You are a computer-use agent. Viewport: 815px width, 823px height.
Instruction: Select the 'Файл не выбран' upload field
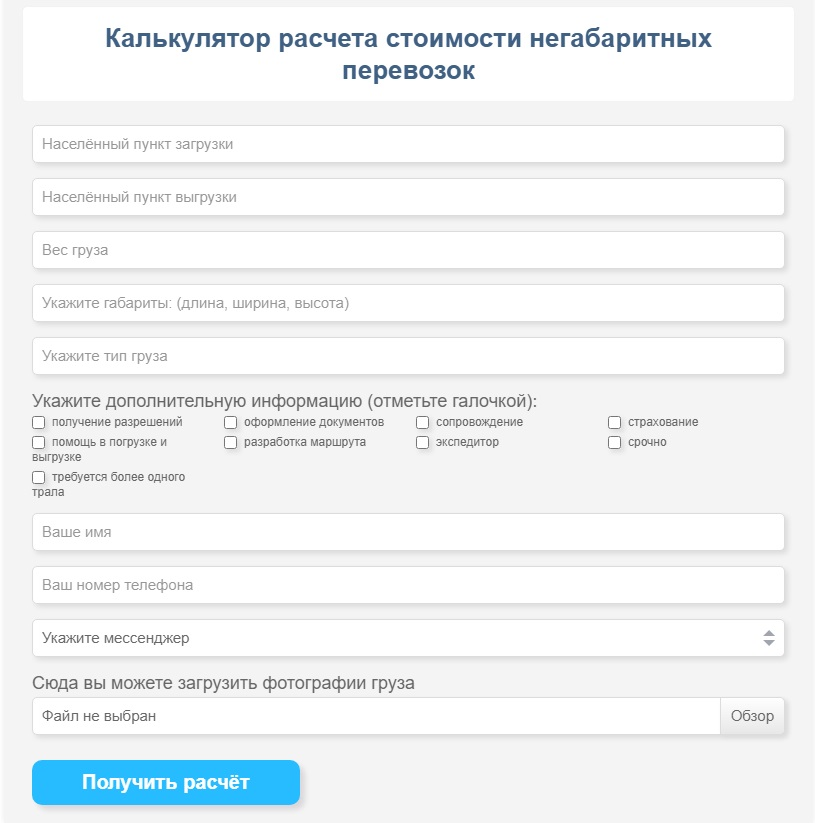click(x=380, y=715)
